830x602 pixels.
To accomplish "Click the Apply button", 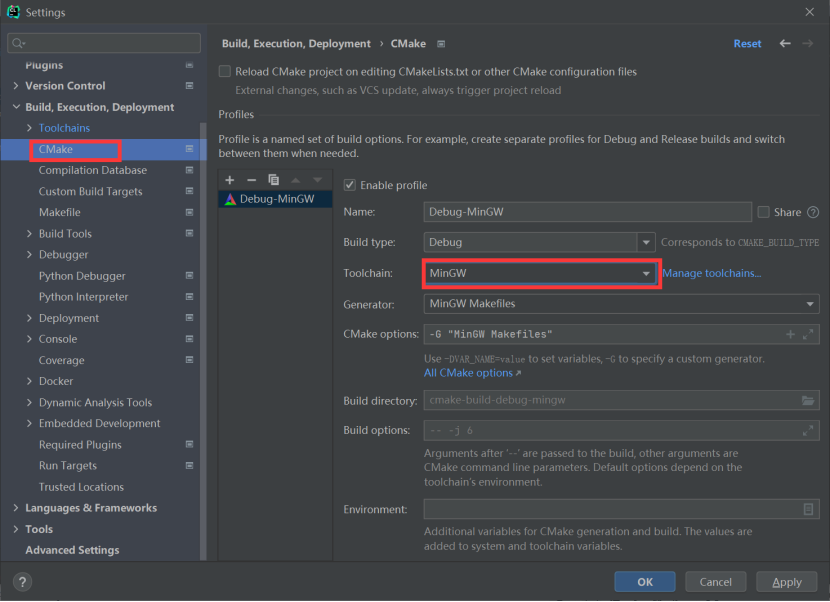I will [787, 582].
